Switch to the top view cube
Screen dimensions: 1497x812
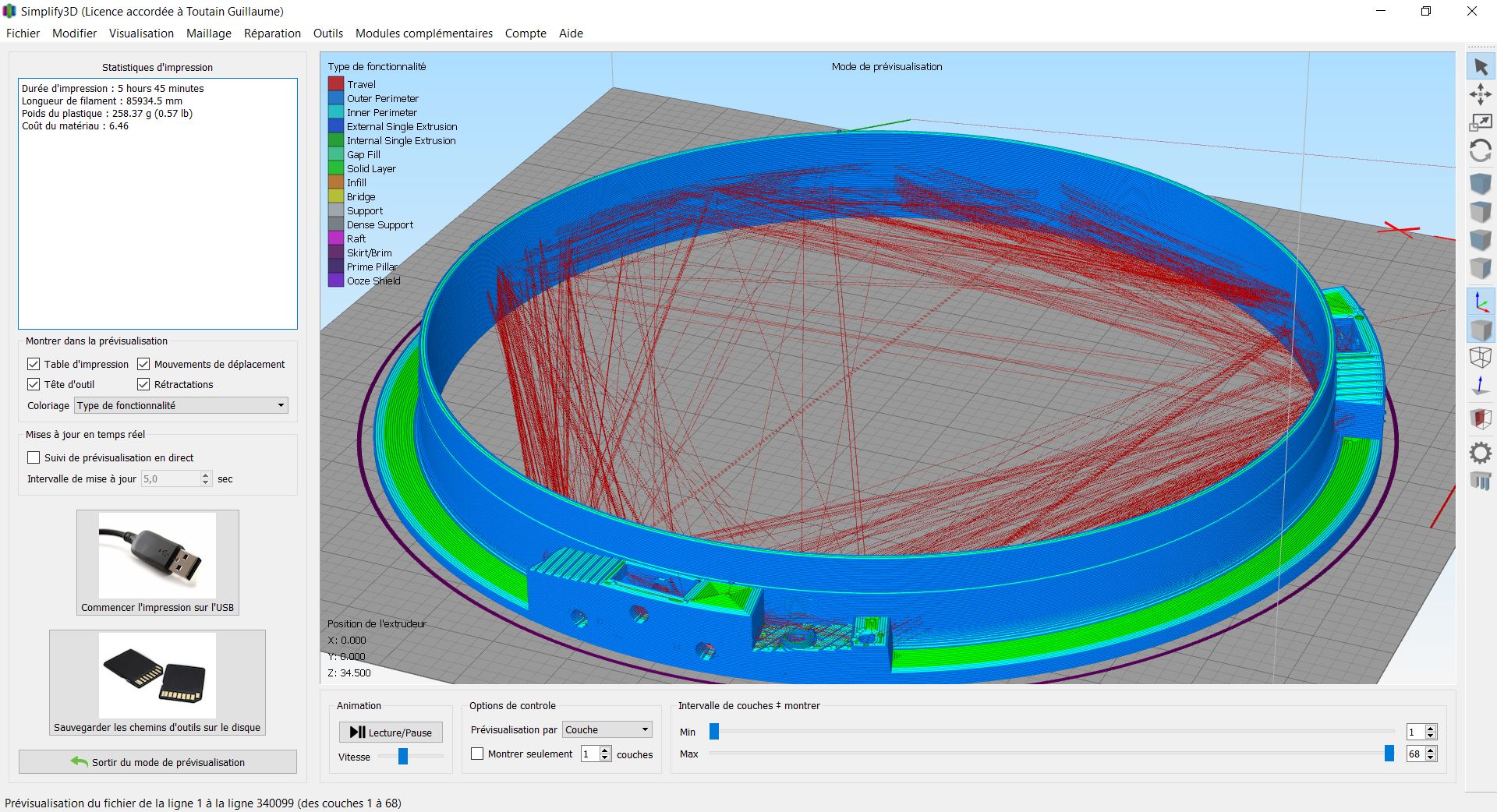pos(1480,212)
